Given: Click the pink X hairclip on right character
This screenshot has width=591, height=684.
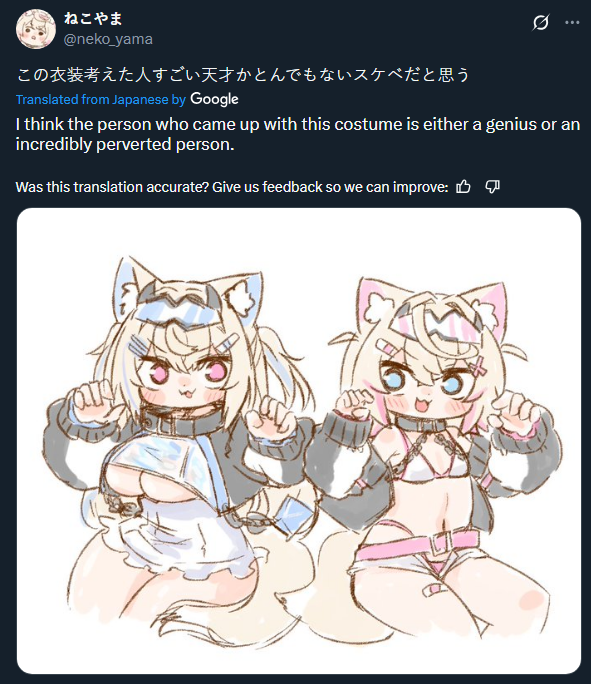Looking at the screenshot, I should point(478,364).
